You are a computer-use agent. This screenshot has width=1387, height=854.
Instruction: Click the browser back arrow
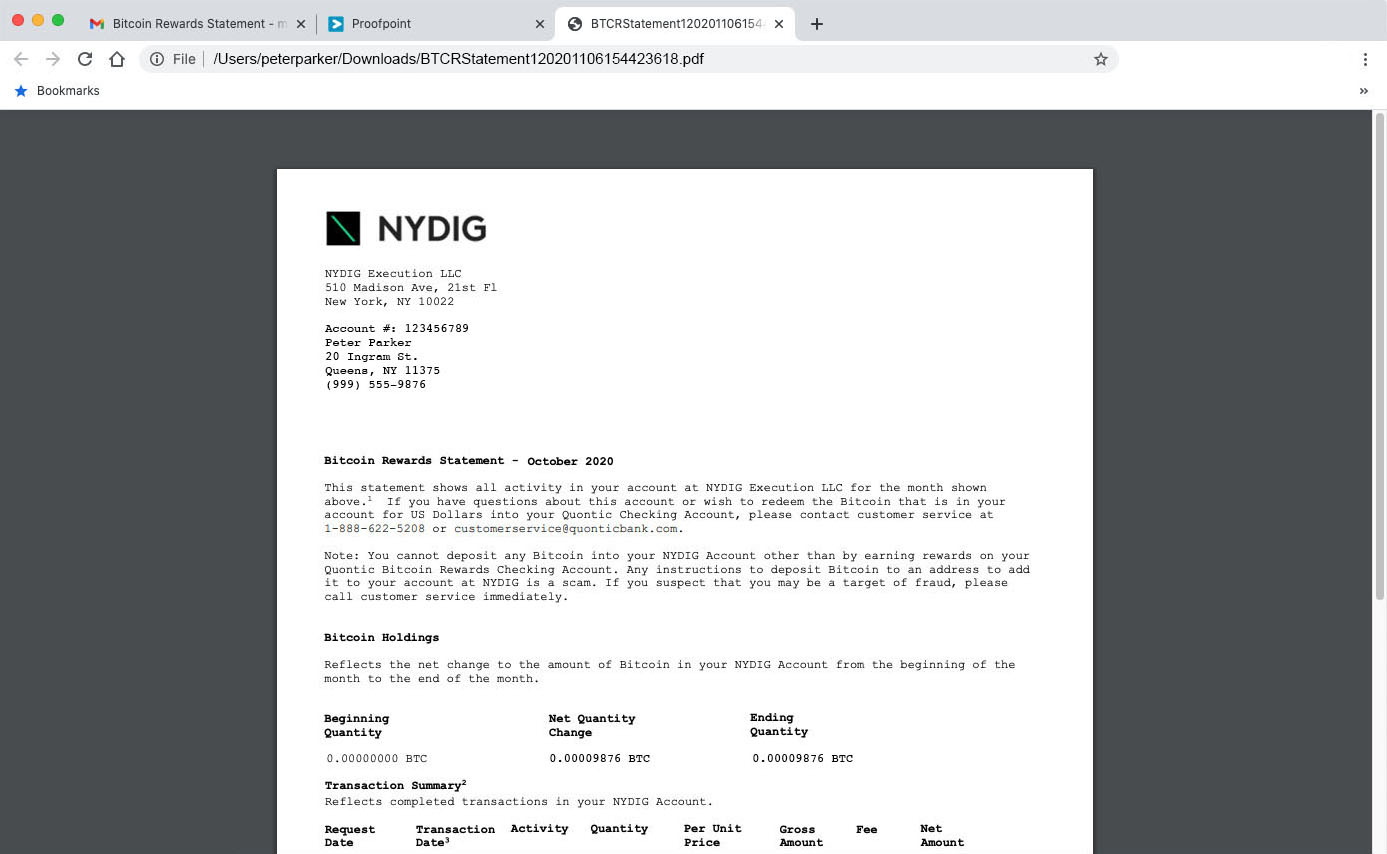coord(21,59)
